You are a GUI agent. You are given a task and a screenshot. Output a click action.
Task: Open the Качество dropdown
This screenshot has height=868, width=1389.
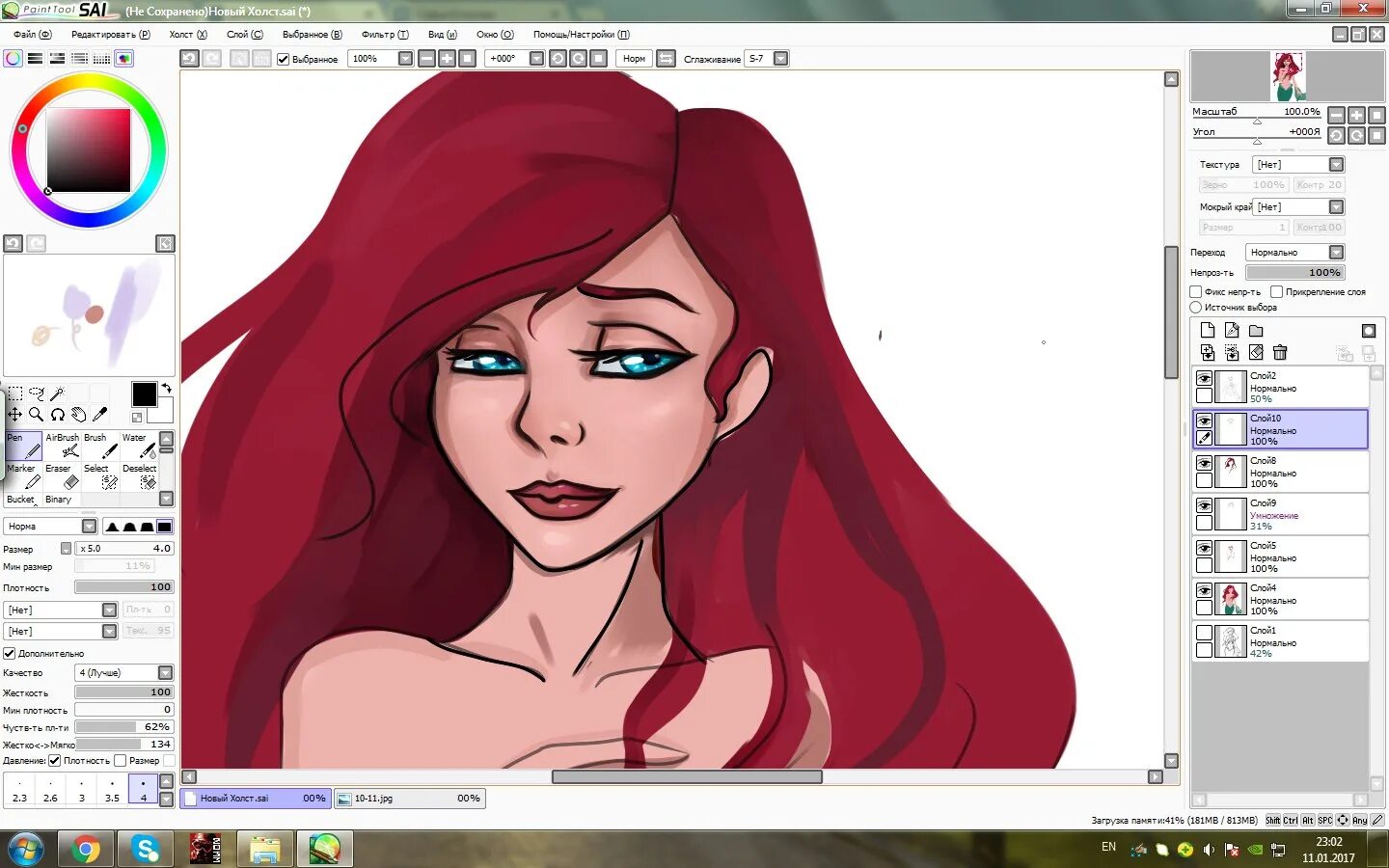coord(124,673)
